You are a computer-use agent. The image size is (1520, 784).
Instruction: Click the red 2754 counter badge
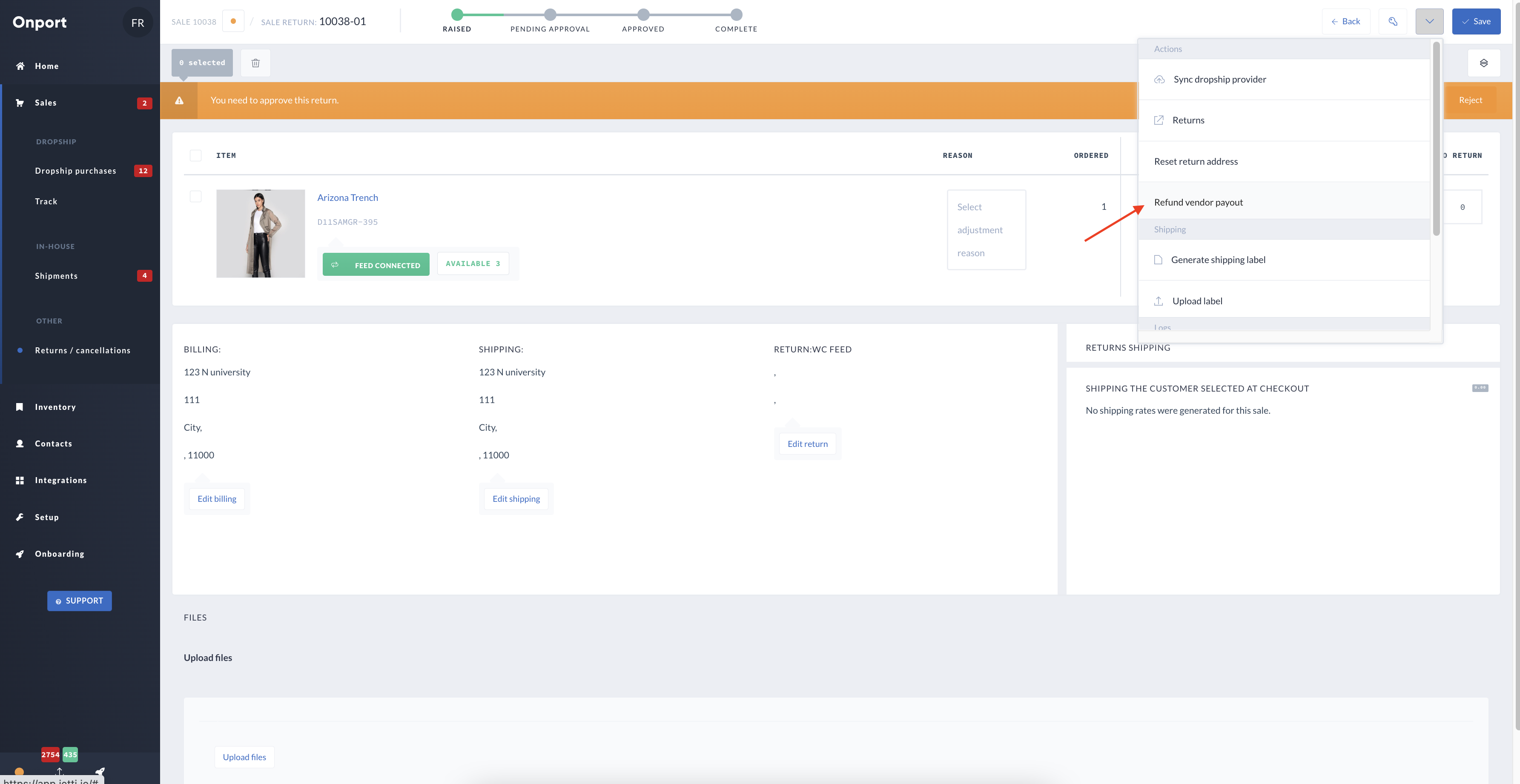50,755
